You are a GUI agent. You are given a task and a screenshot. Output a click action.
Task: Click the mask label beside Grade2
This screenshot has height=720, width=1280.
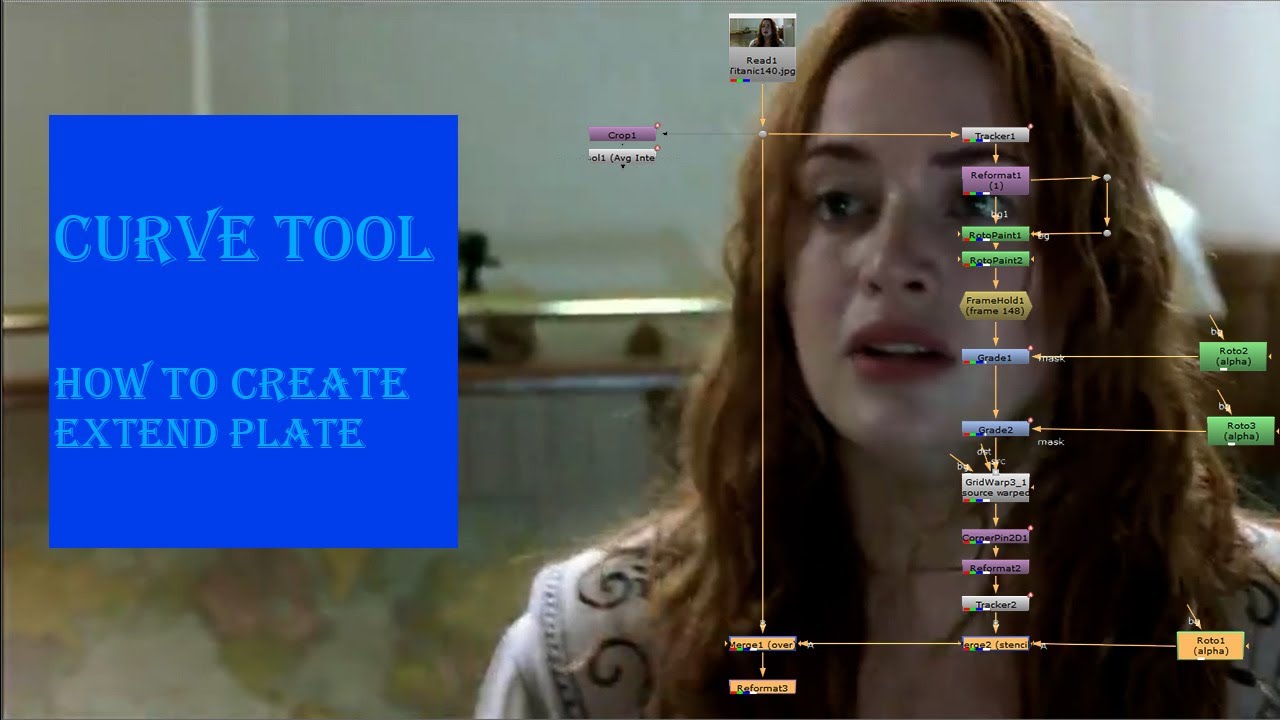pos(1050,441)
